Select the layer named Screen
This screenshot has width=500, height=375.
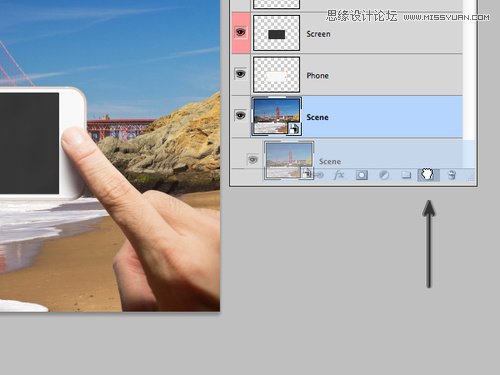pos(318,34)
